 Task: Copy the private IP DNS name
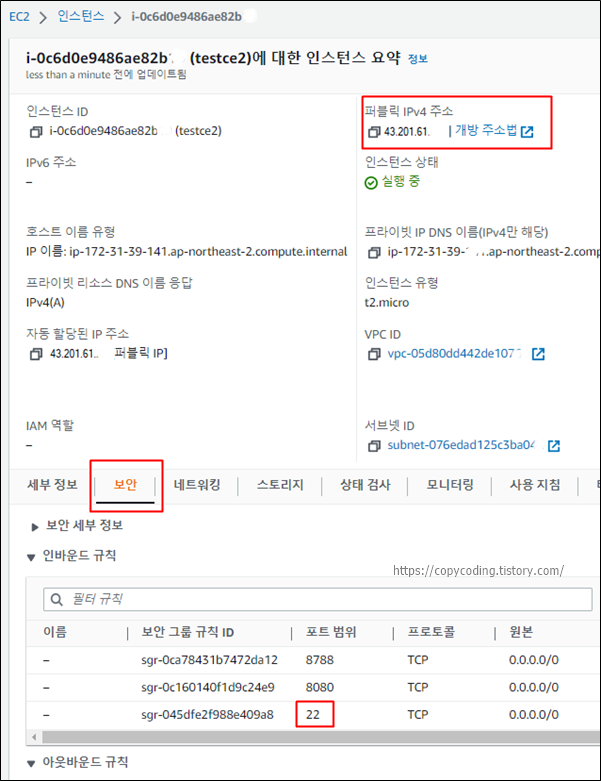click(374, 253)
